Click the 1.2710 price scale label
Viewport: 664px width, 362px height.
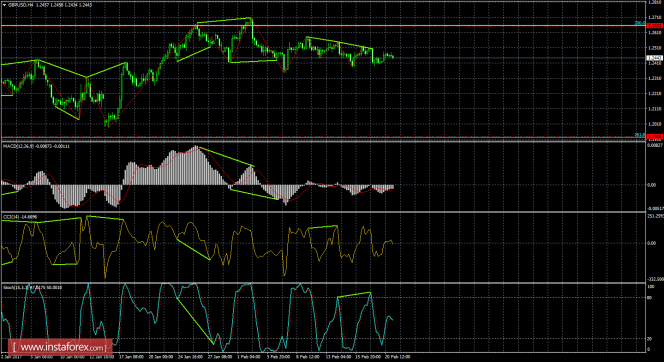pyautogui.click(x=655, y=18)
